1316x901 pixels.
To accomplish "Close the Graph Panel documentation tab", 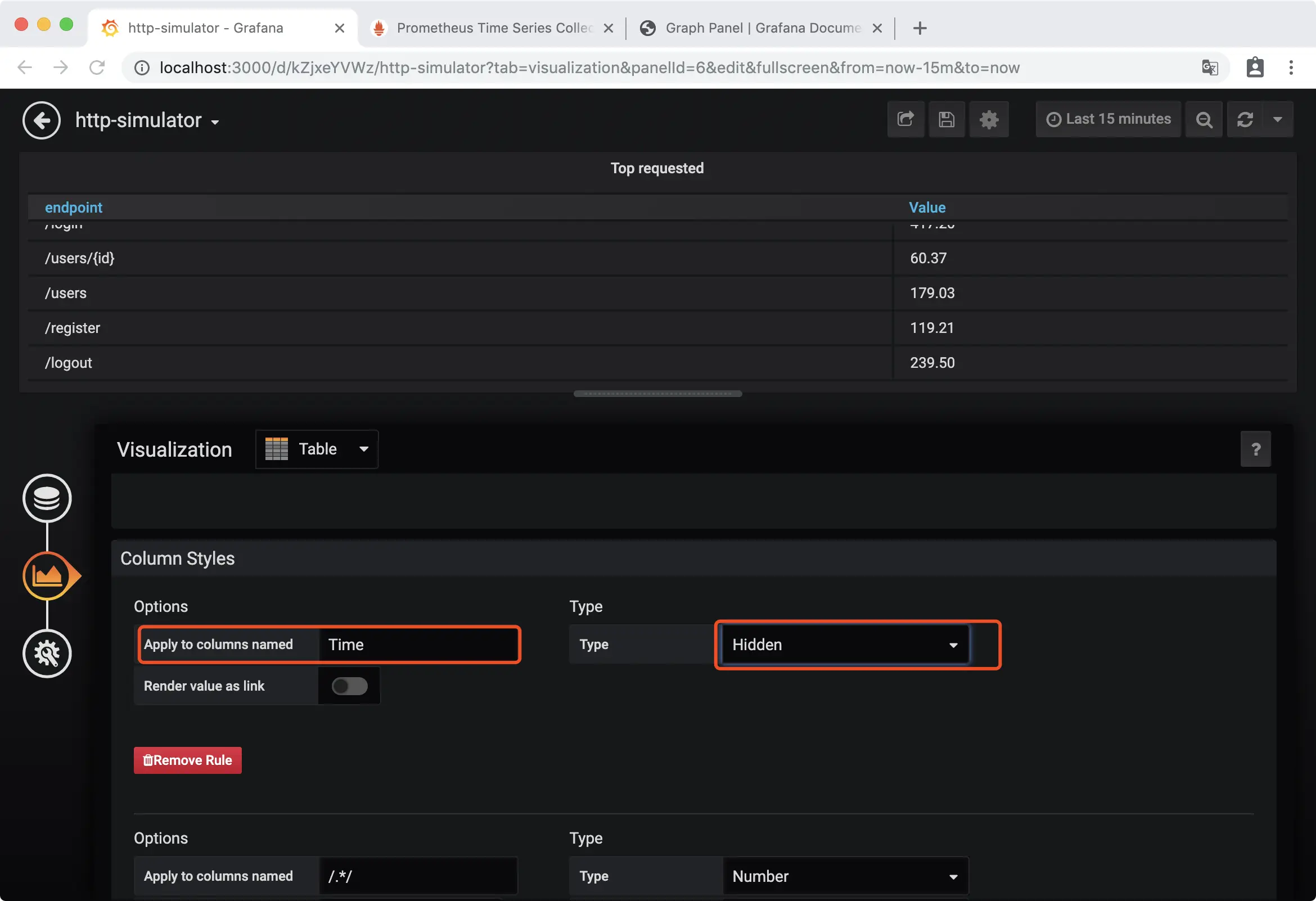I will tap(877, 28).
